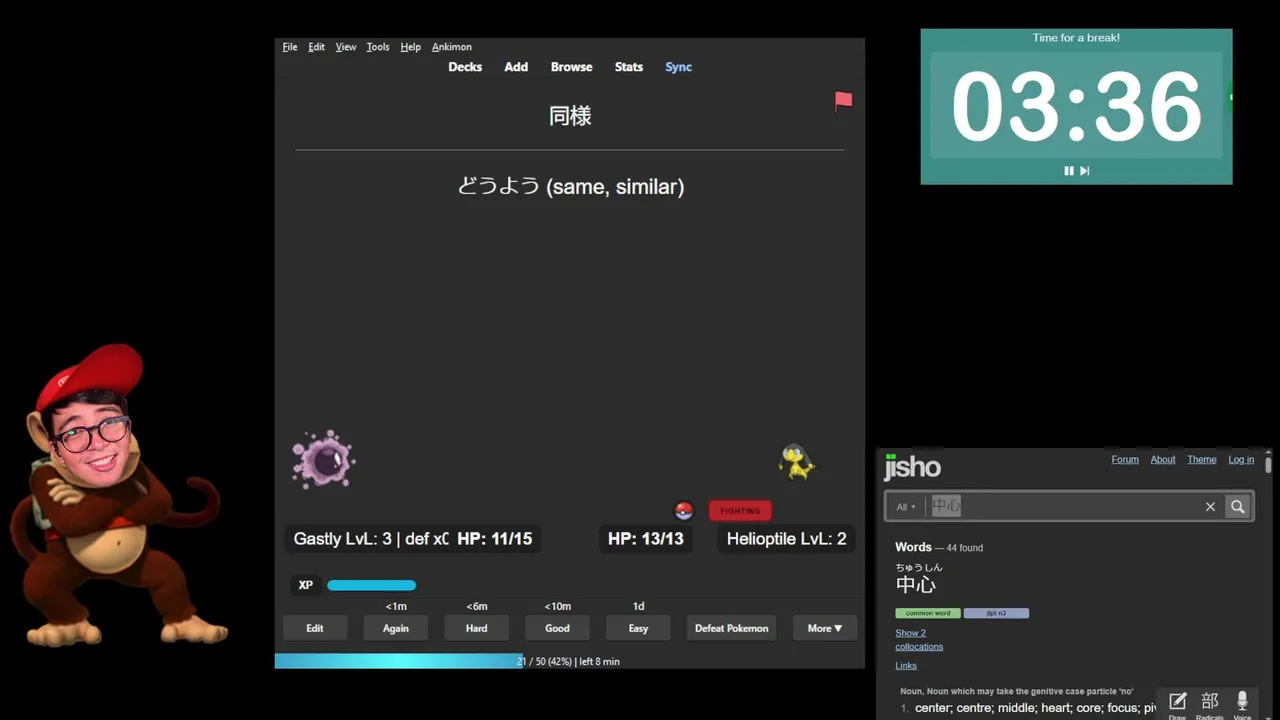
Task: Open the Jisho Theme link
Action: 1202,460
